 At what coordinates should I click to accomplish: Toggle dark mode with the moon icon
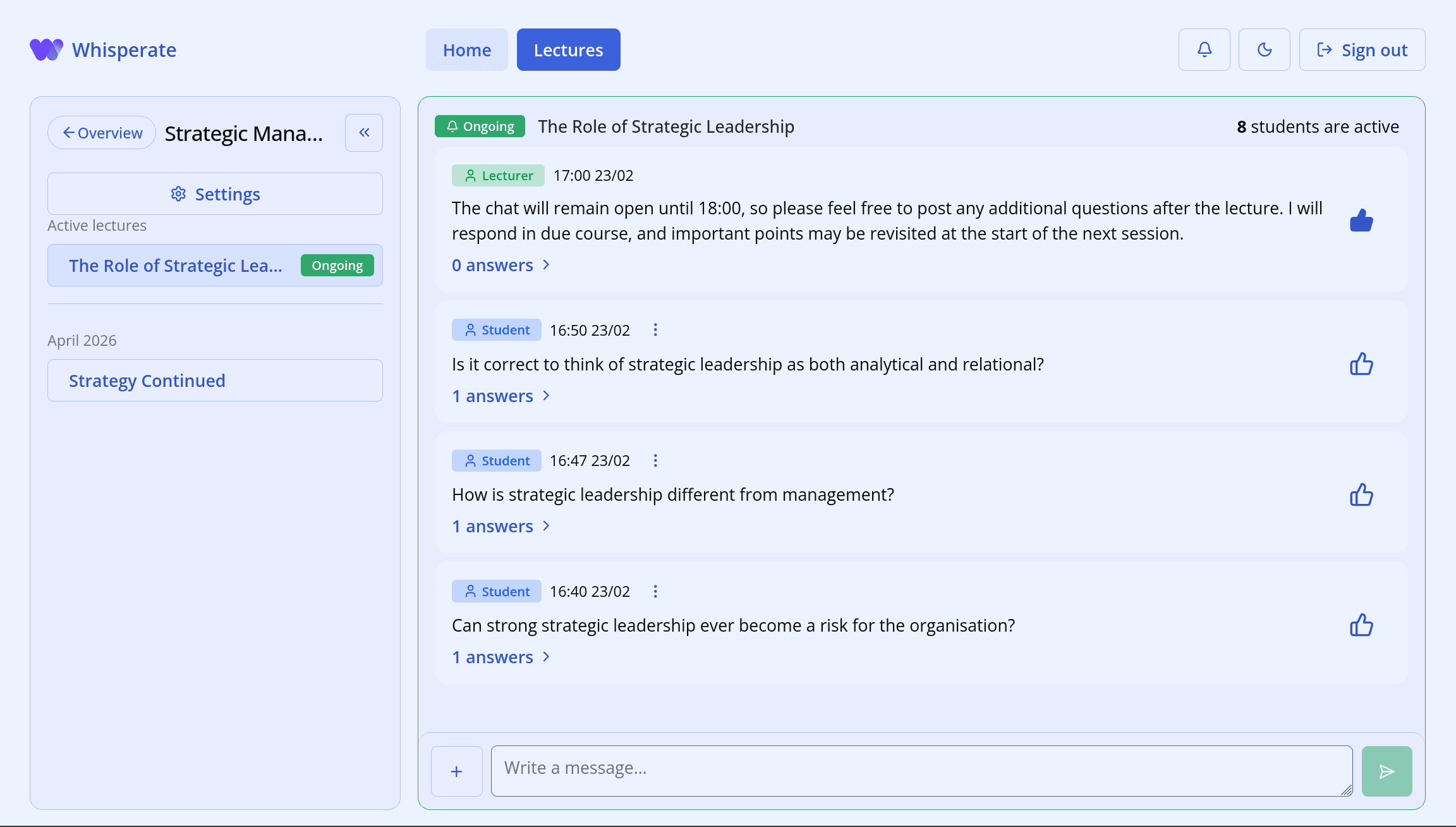[1264, 49]
